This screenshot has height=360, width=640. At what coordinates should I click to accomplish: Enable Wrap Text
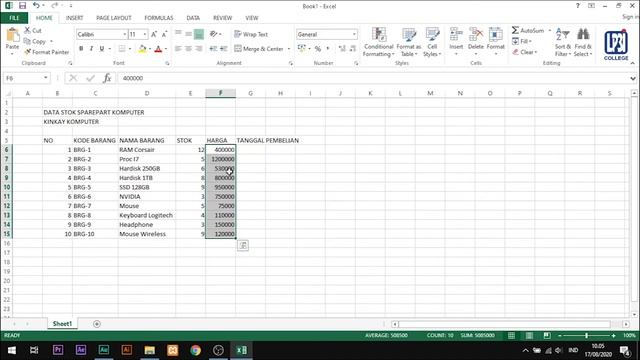click(251, 34)
